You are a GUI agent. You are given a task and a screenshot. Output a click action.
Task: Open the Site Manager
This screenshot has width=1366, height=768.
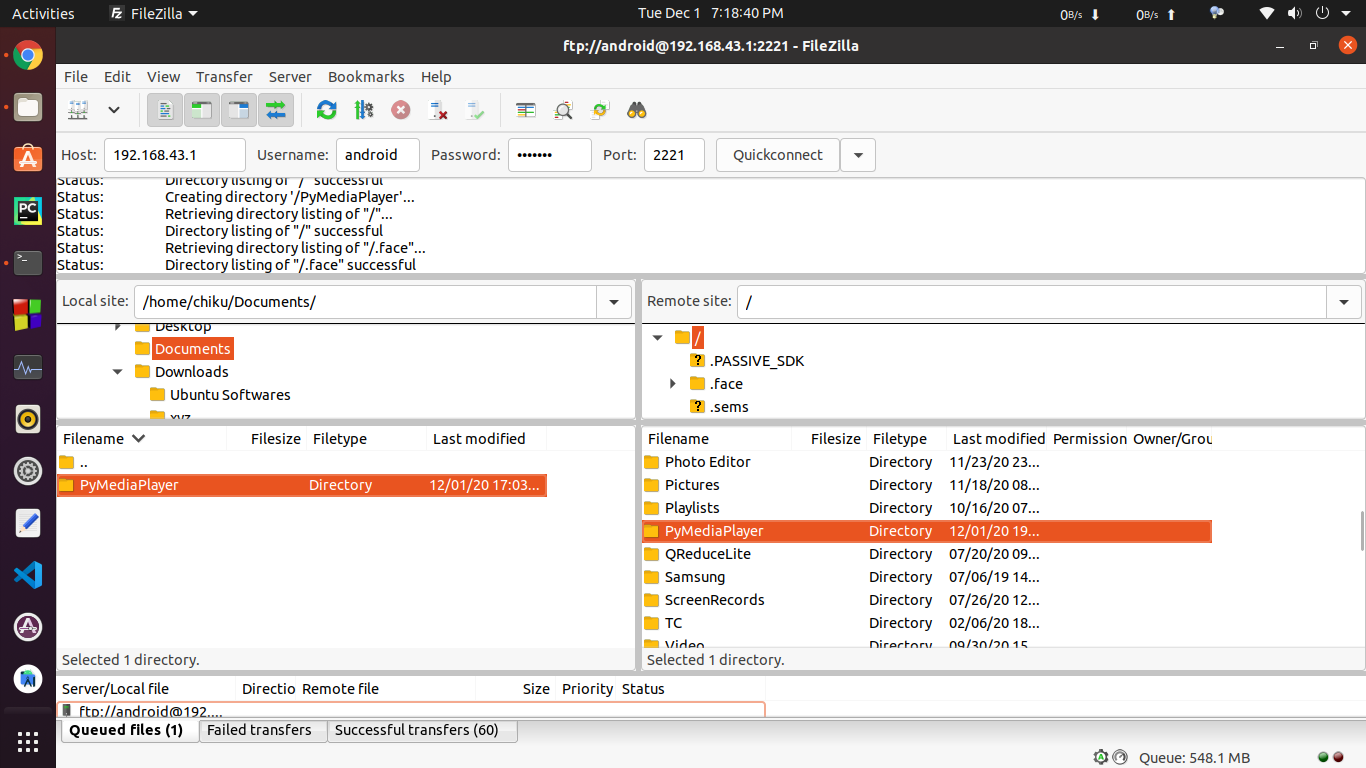(79, 110)
